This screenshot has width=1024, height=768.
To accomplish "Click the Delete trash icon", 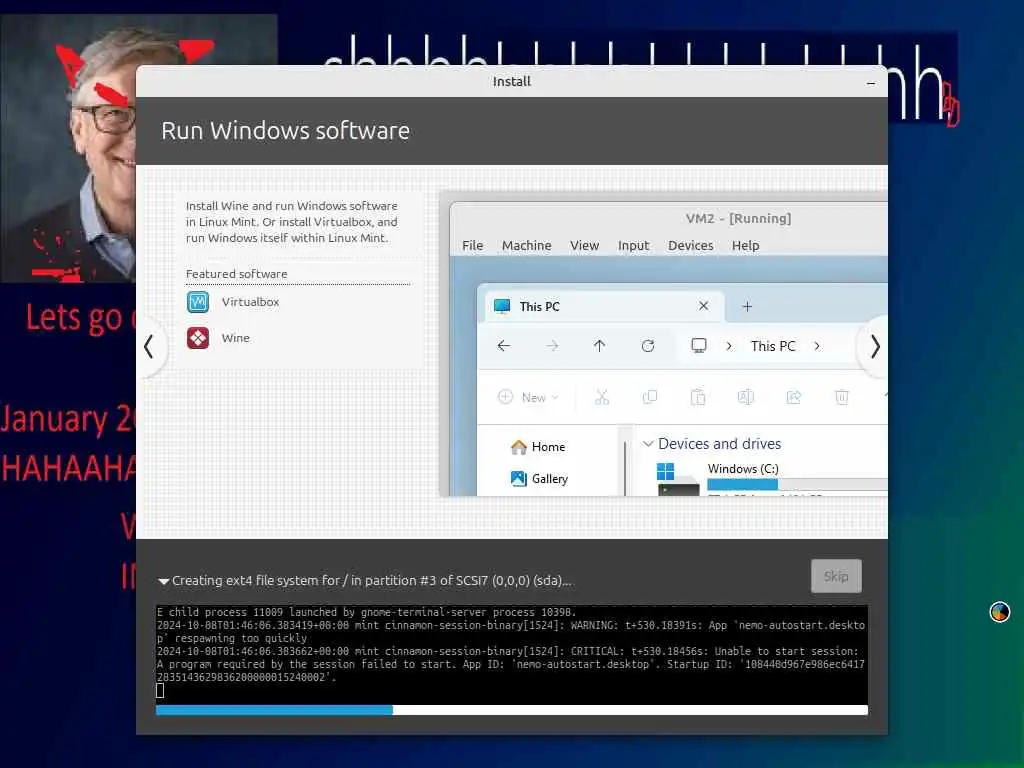I will [842, 397].
